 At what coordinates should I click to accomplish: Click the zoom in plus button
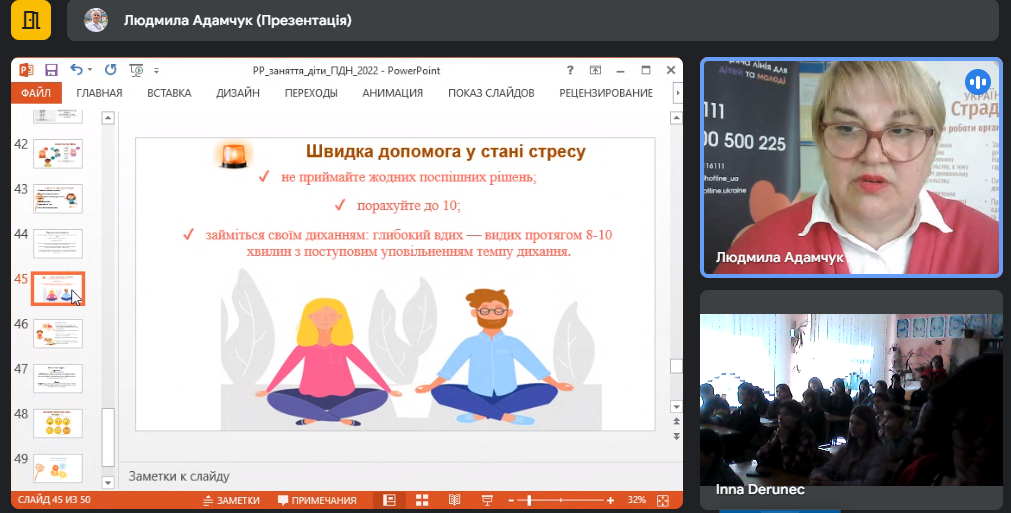click(611, 500)
